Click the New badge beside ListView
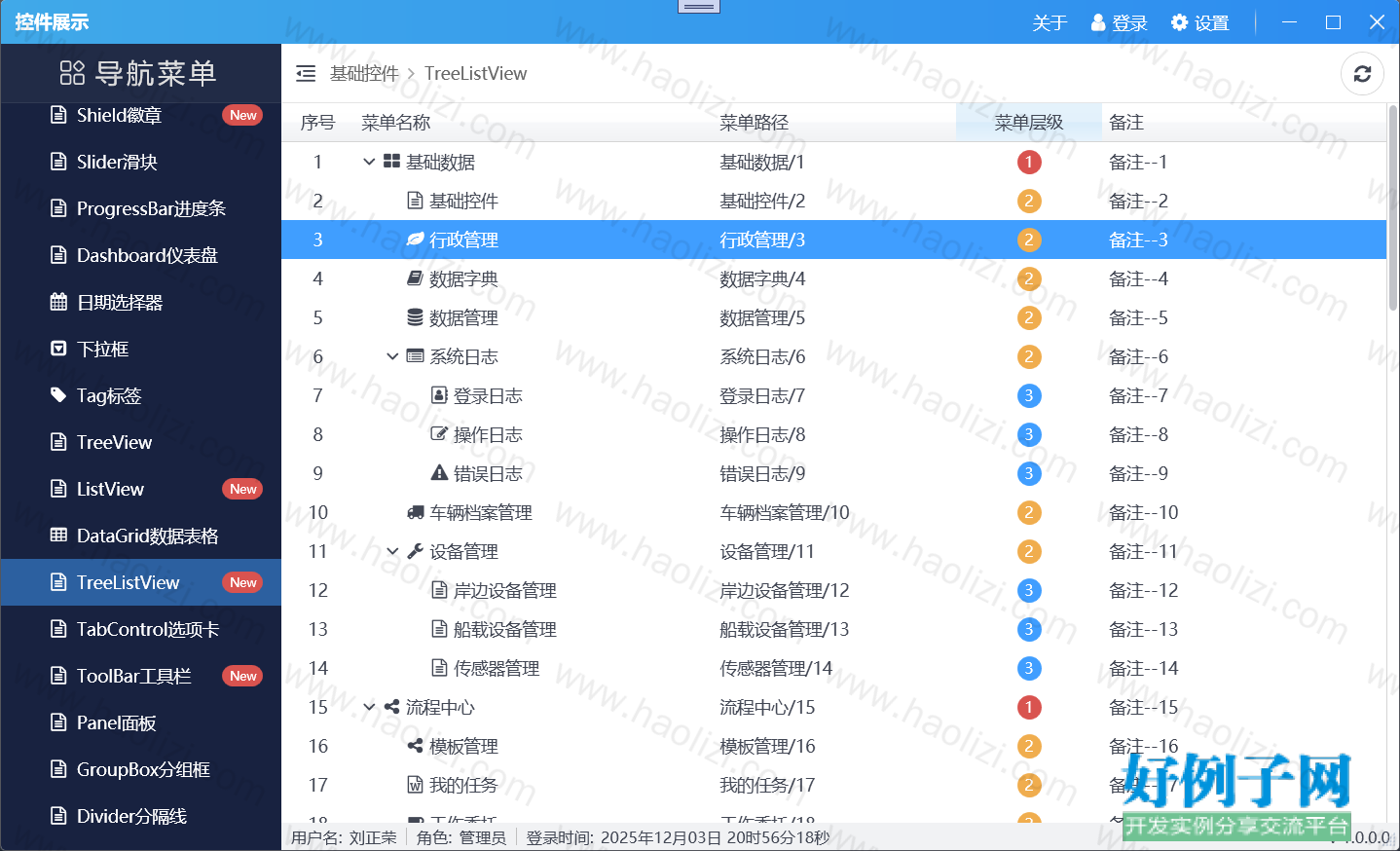The width and height of the screenshot is (1400, 851). coord(243,489)
